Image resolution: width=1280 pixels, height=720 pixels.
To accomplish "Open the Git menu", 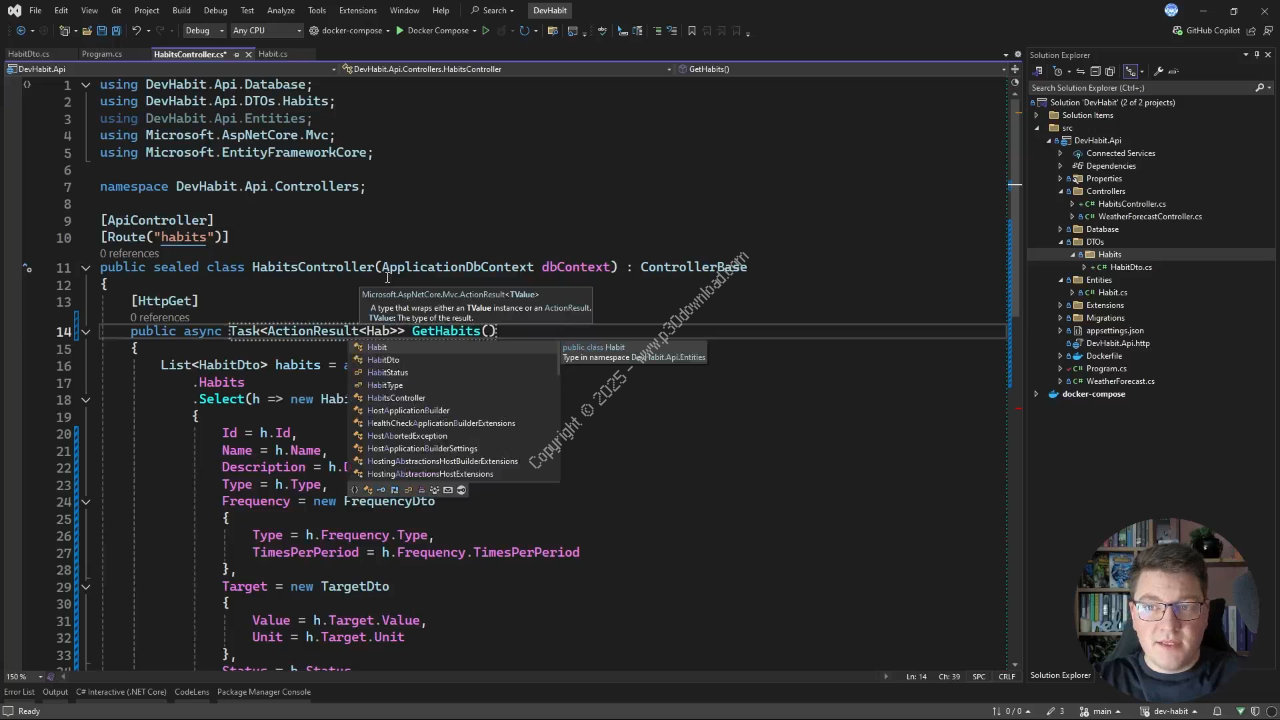I will pyautogui.click(x=116, y=10).
